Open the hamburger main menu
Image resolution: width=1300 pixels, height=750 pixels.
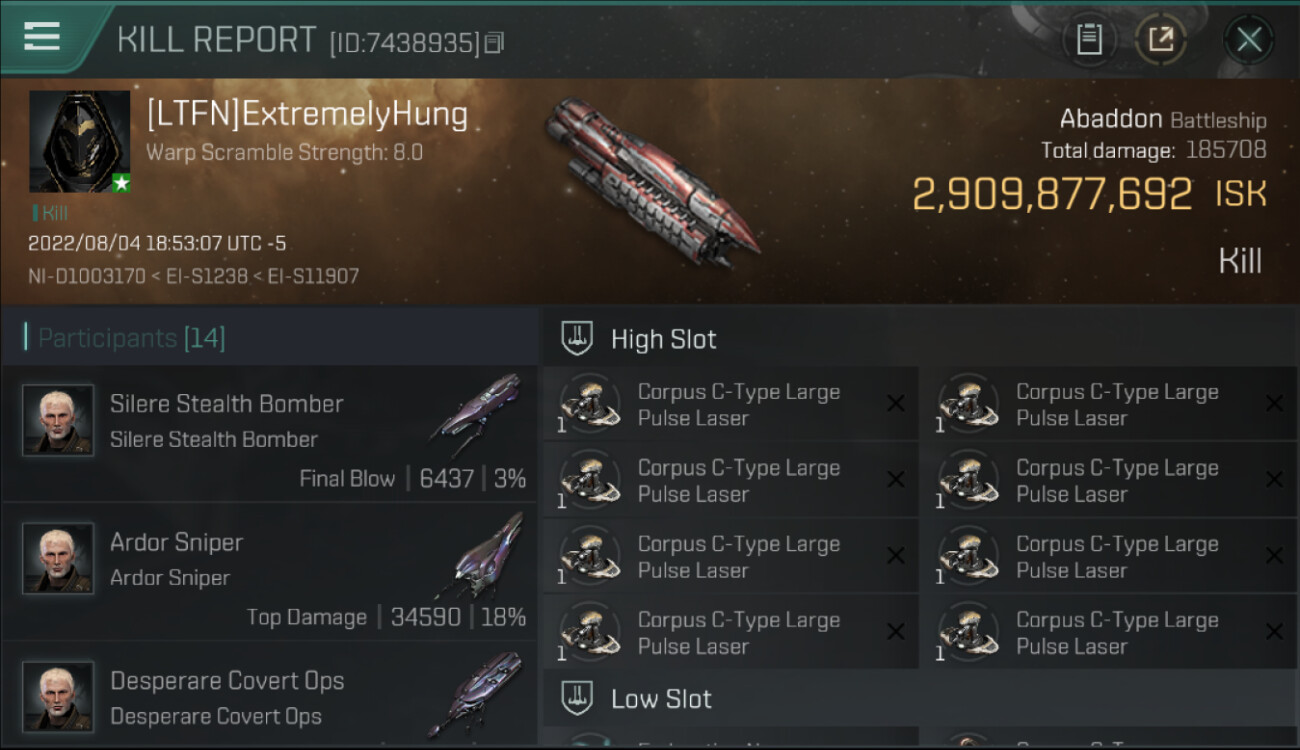[42, 36]
